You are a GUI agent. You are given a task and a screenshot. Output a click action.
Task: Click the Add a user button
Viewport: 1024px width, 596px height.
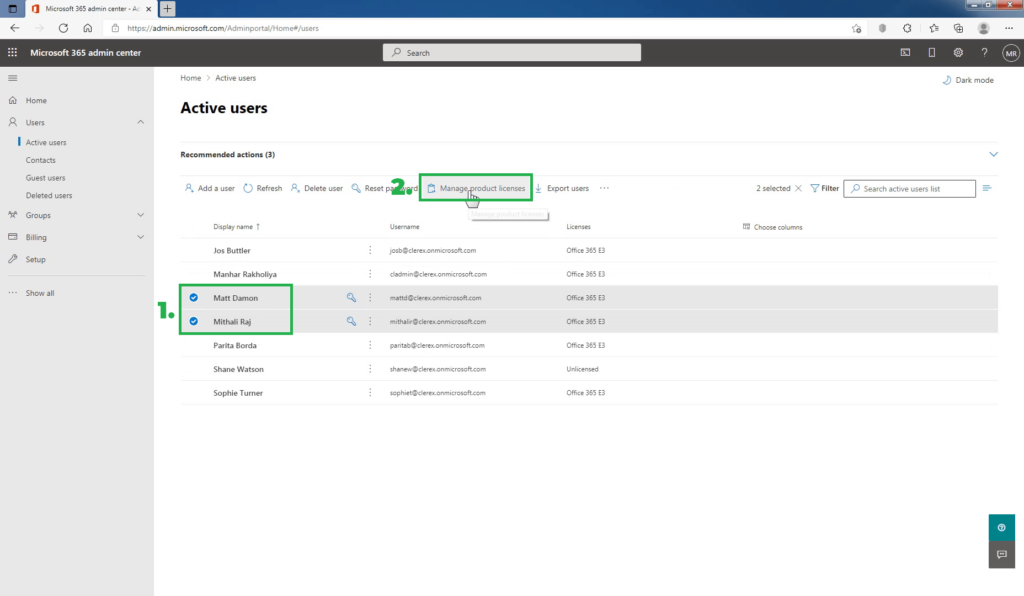(x=210, y=188)
